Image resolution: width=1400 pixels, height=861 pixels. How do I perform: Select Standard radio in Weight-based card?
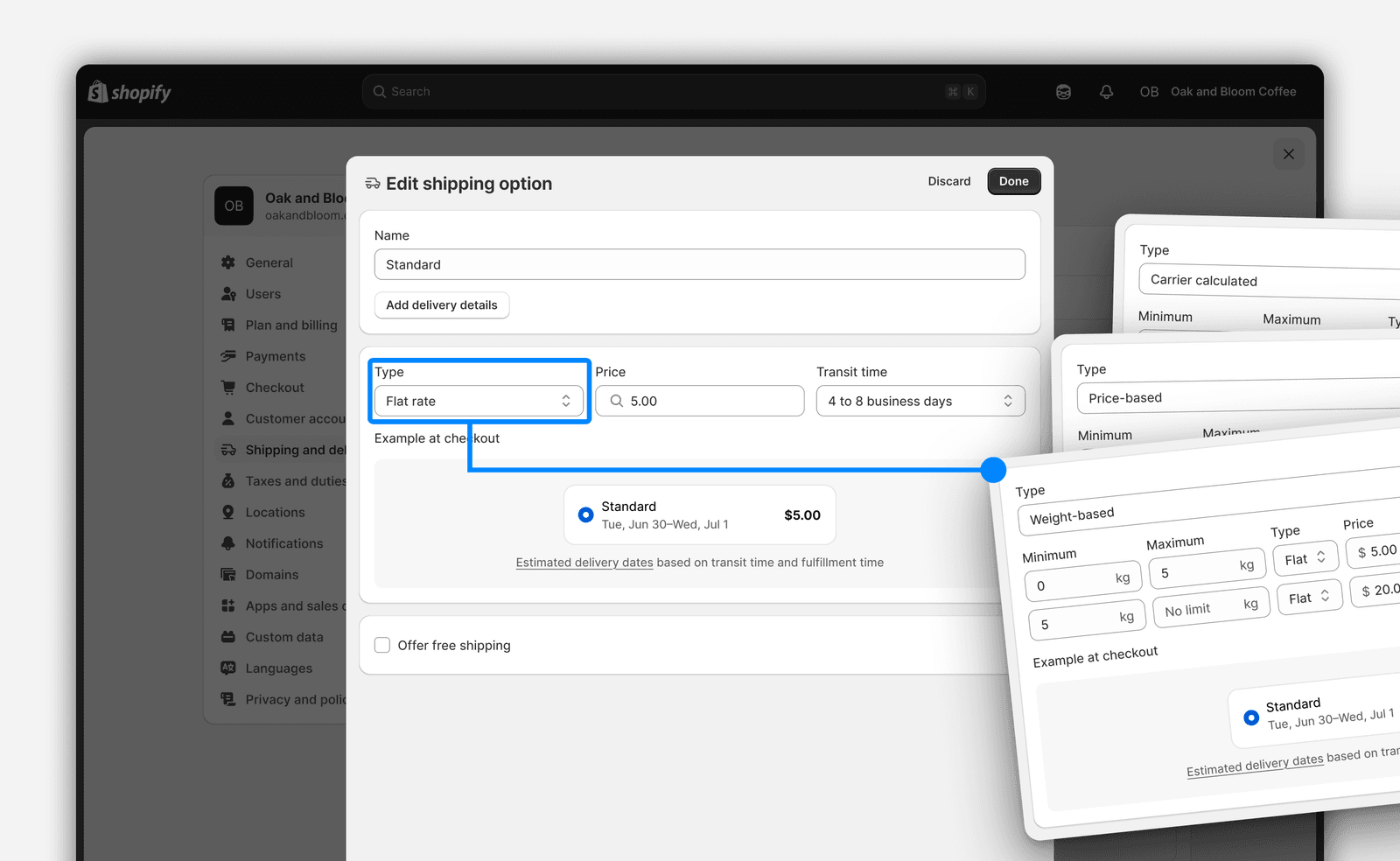point(1251,718)
